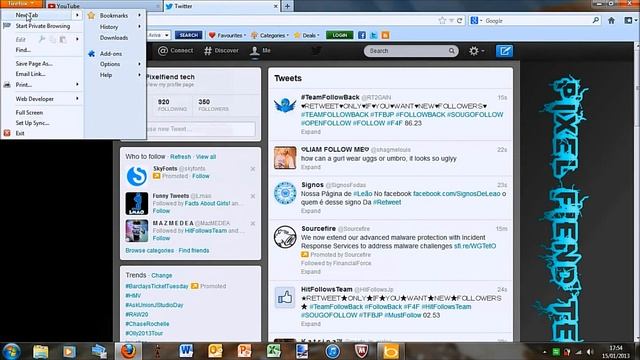Open the #BarclaysTicketTuesday trend

click(157, 286)
